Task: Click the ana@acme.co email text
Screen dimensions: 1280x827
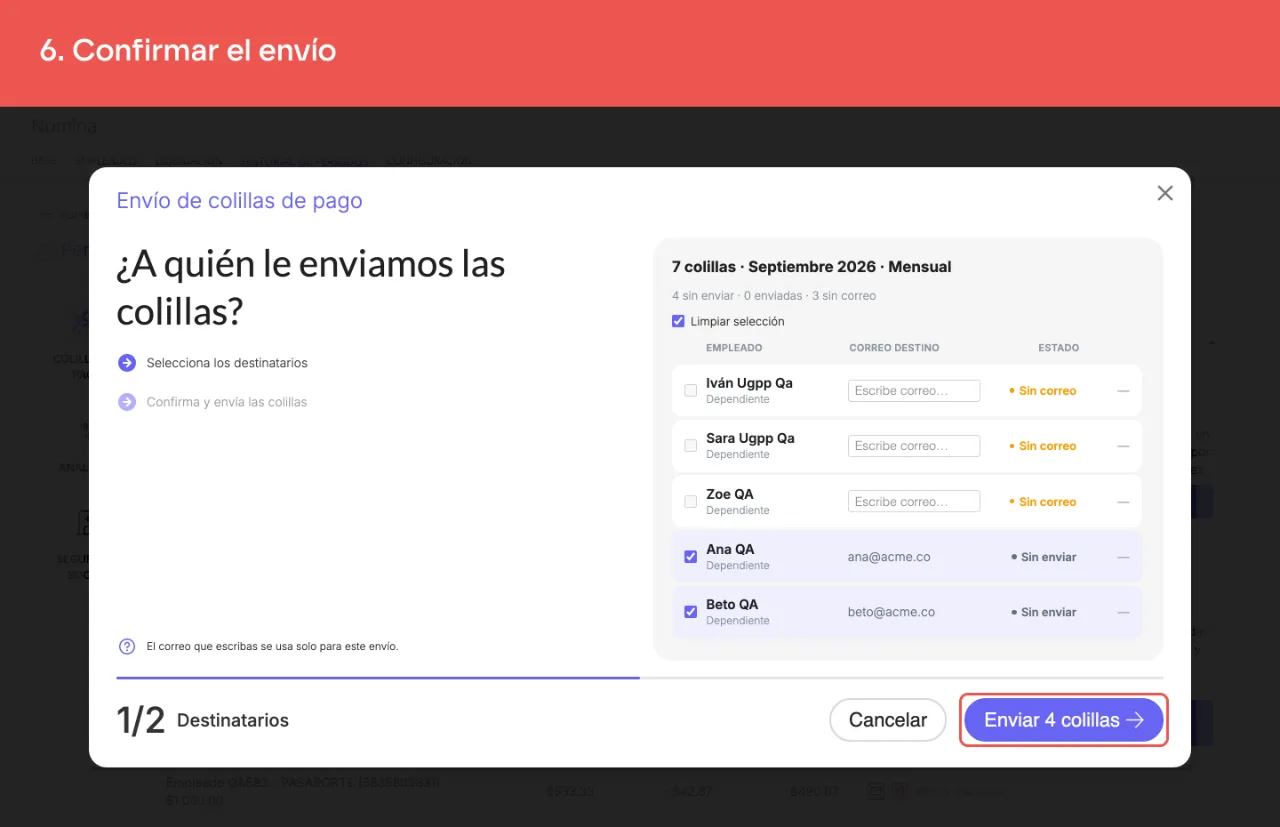Action: (x=889, y=557)
